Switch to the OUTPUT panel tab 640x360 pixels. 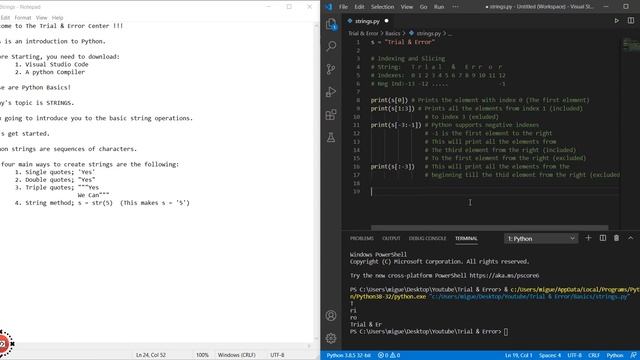(391, 238)
